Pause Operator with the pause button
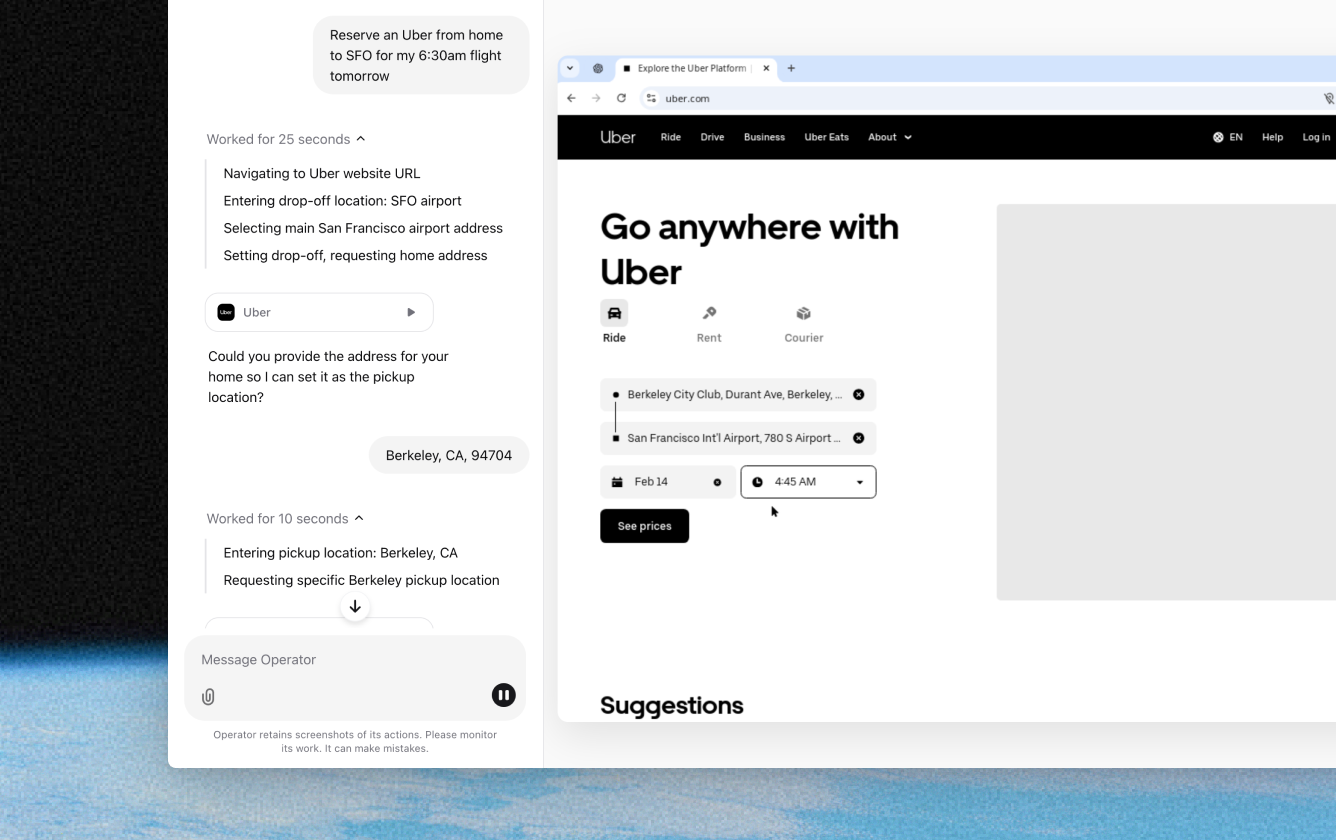Screen dimensions: 1336x840 click(x=503, y=695)
